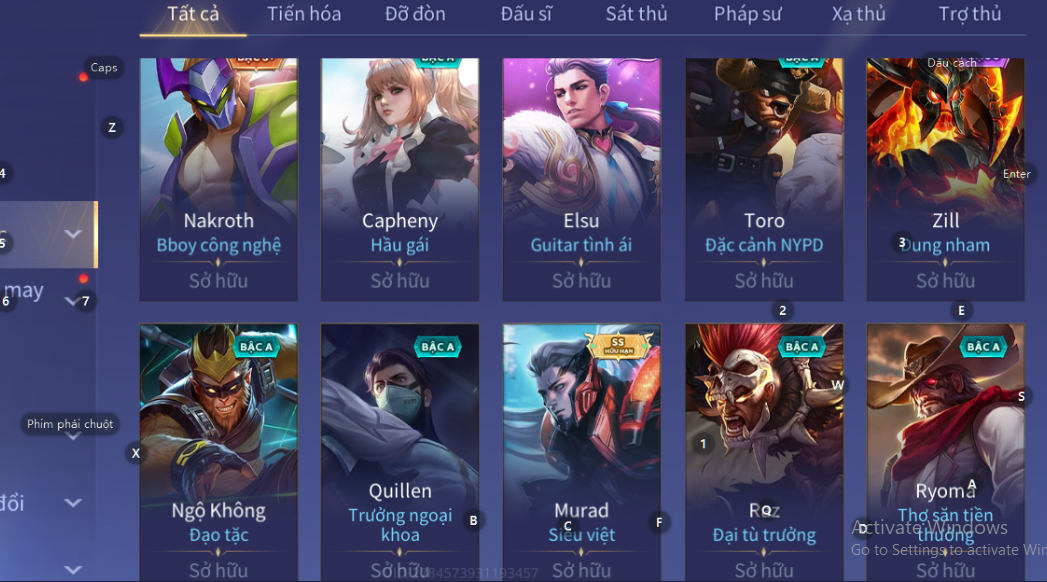The width and height of the screenshot is (1047, 582).
Task: Expand the 'đổi' sidebar section chevron
Action: click(73, 503)
